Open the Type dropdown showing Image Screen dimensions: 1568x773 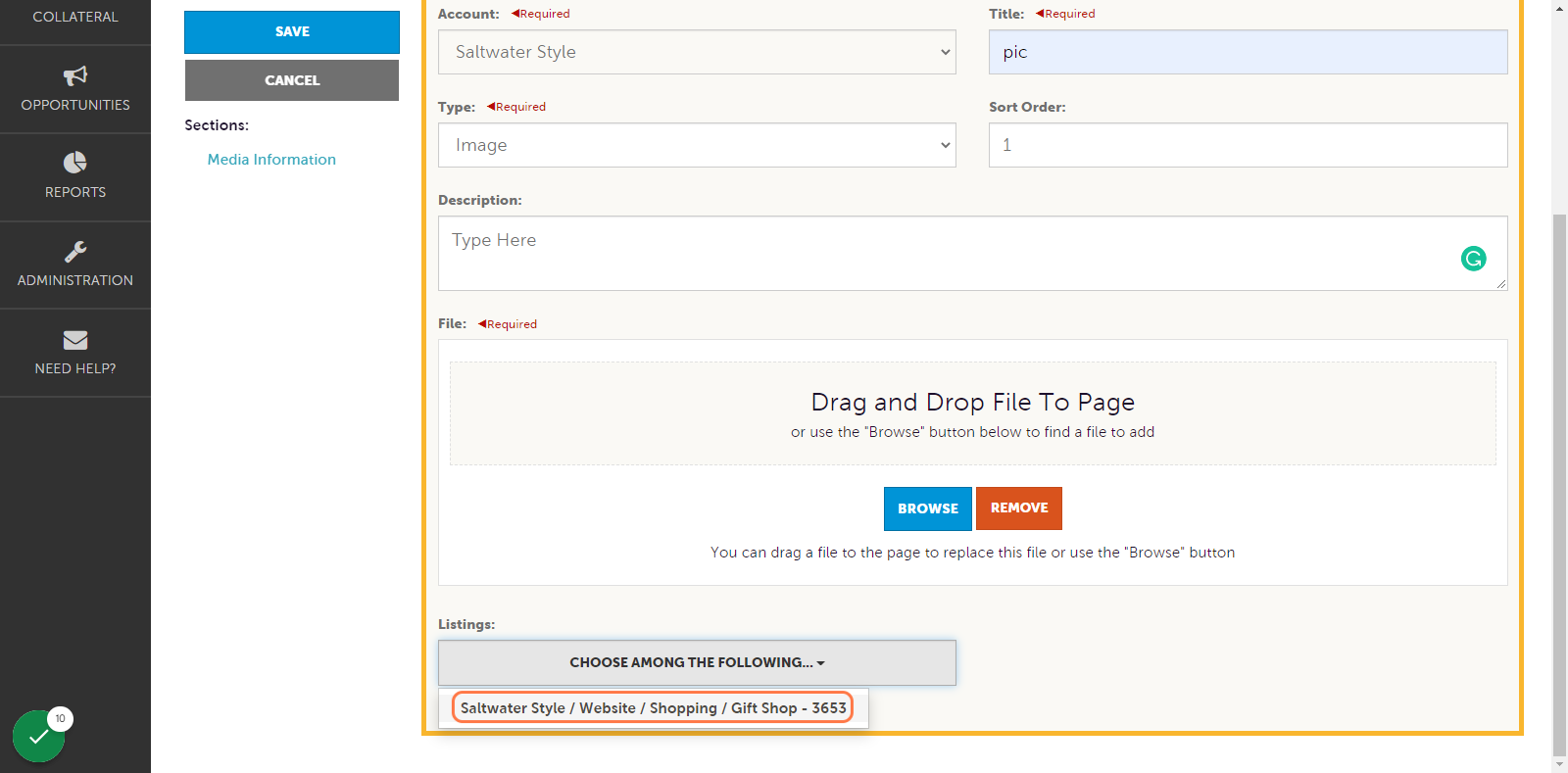(x=697, y=145)
